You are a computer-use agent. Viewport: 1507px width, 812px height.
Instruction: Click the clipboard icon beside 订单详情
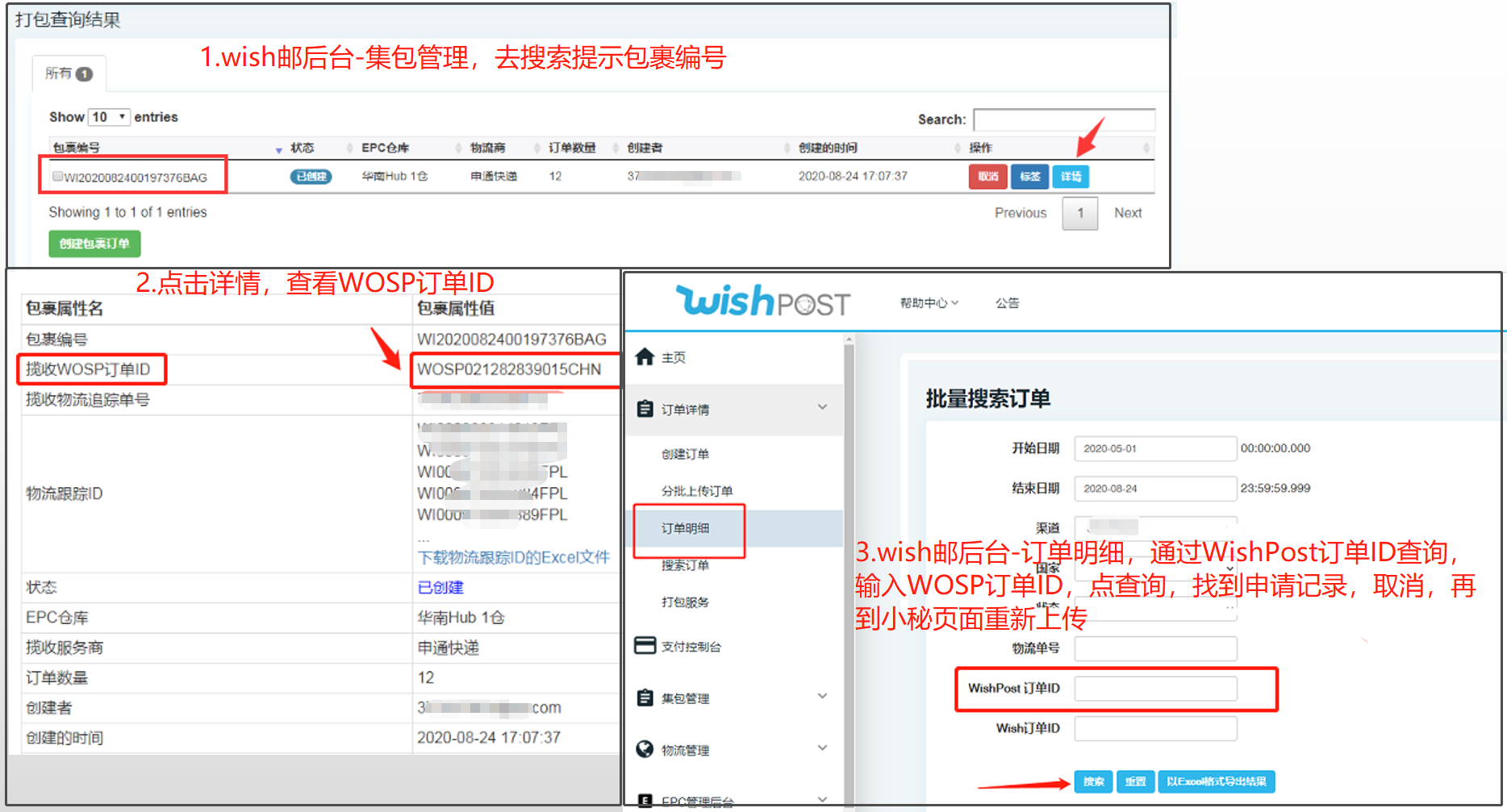(x=645, y=409)
